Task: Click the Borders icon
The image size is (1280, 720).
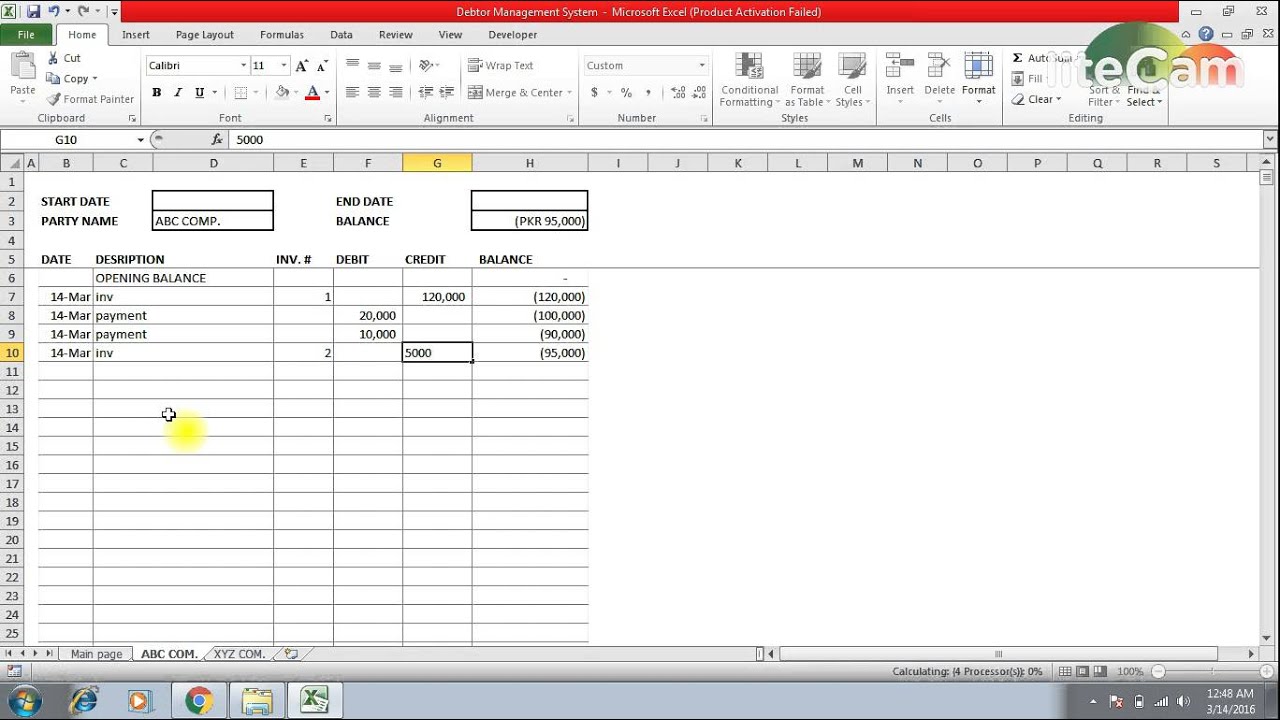Action: pyautogui.click(x=240, y=93)
